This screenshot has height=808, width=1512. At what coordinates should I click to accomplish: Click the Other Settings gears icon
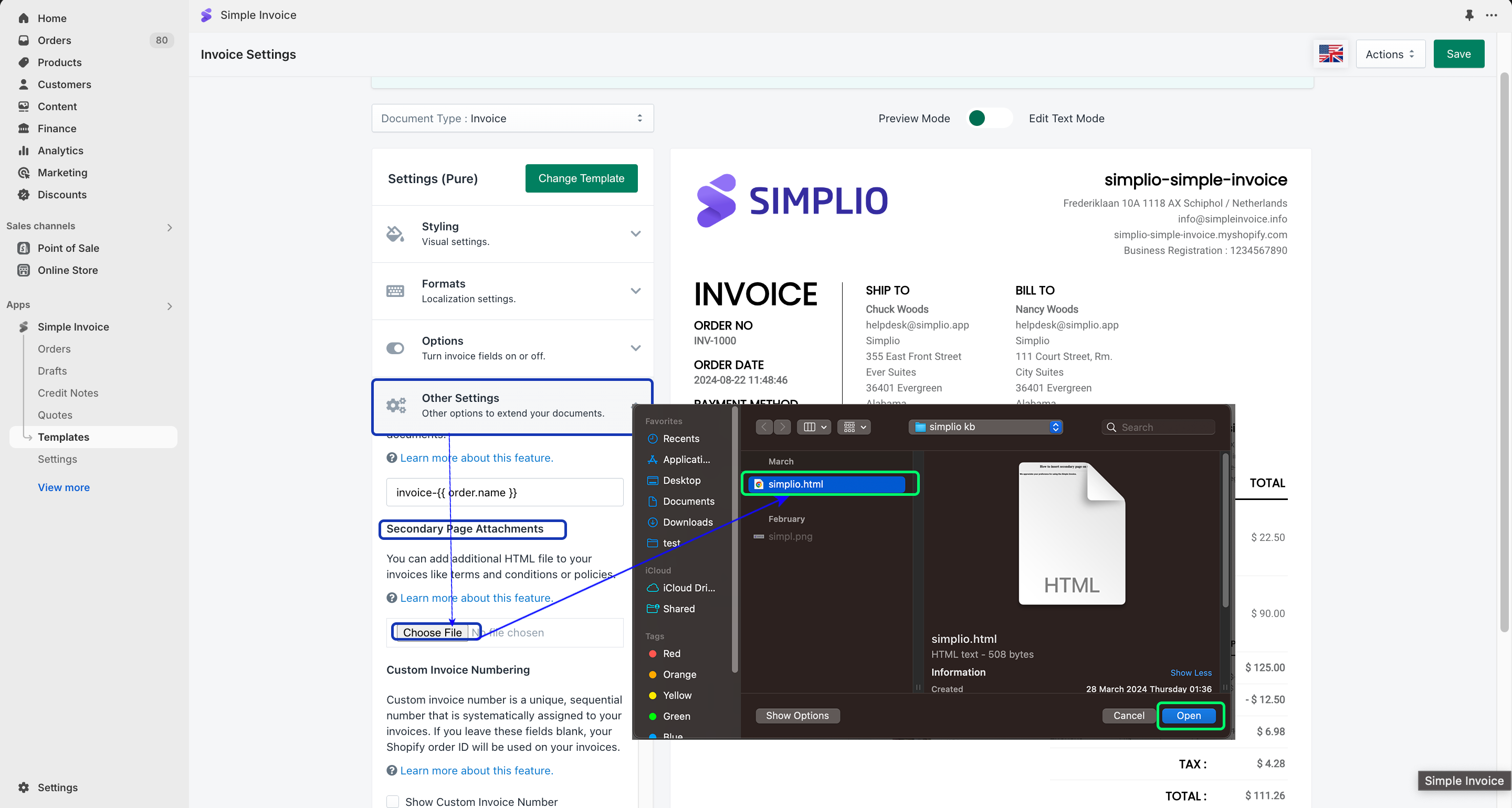click(x=396, y=406)
